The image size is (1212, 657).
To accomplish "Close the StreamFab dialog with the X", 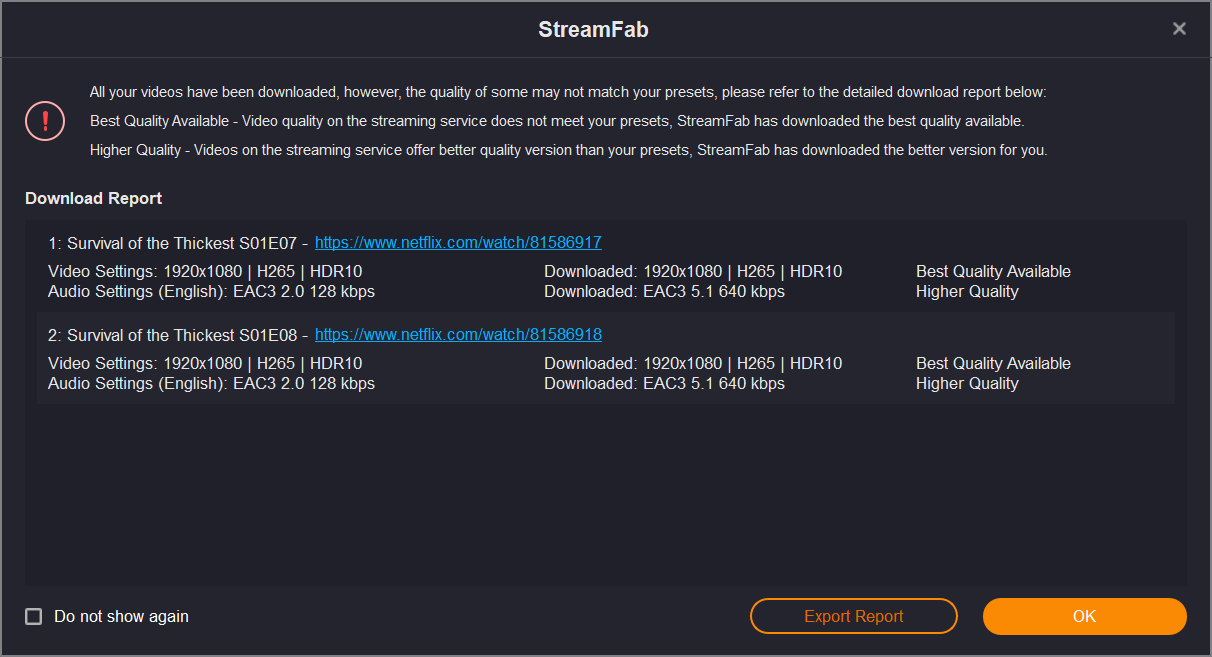I will pyautogui.click(x=1179, y=29).
